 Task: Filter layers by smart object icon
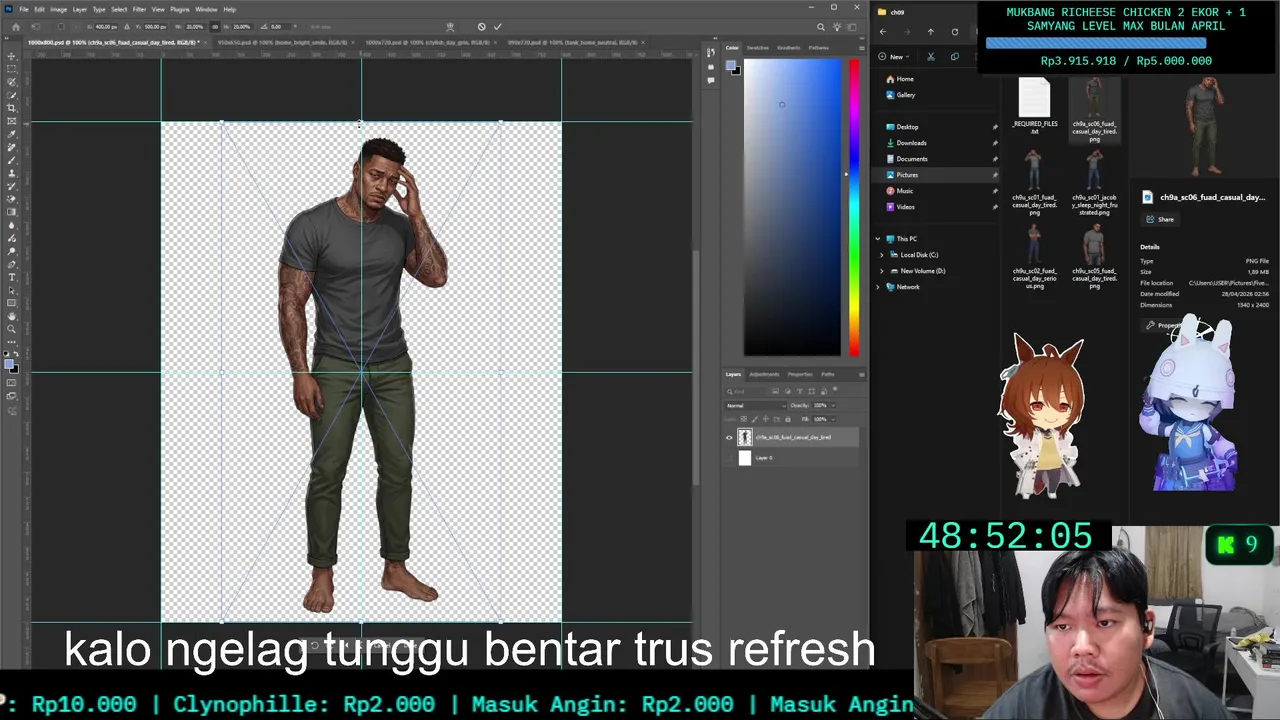[x=823, y=391]
